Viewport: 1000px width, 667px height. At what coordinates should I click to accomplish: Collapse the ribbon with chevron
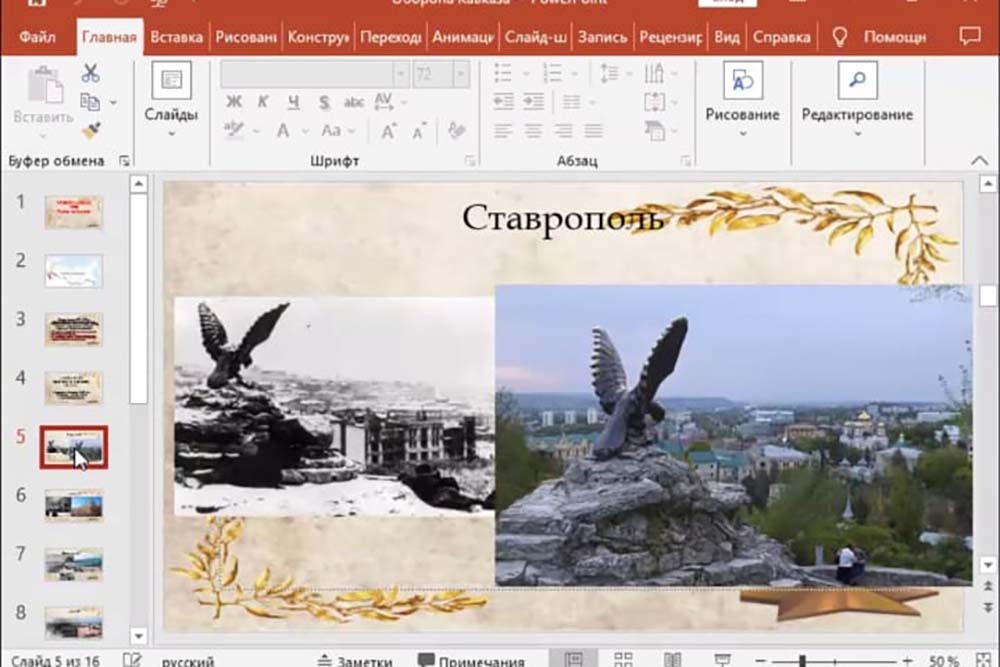[980, 161]
